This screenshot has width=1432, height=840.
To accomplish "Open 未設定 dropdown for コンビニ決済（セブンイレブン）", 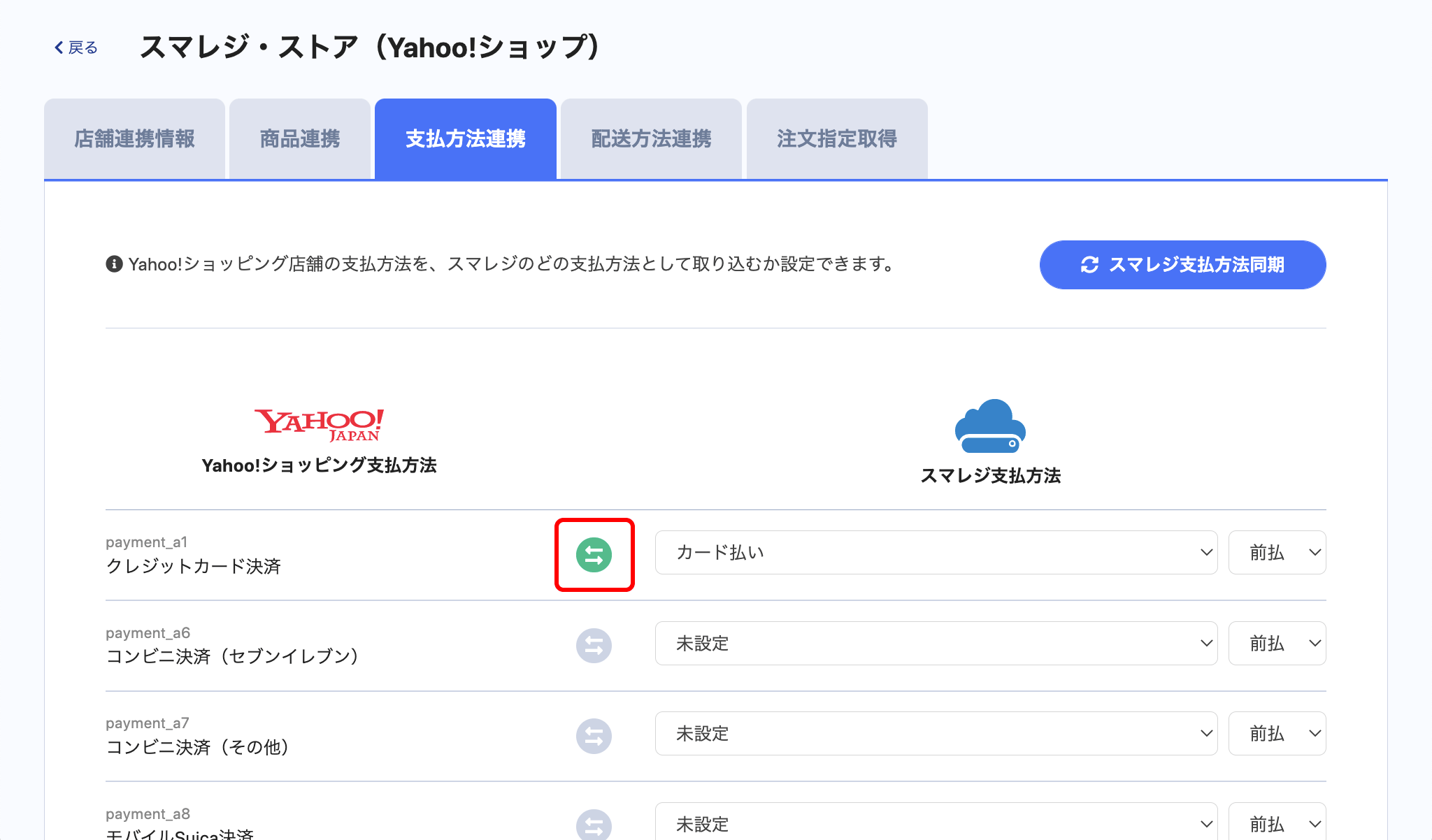I will click(936, 643).
